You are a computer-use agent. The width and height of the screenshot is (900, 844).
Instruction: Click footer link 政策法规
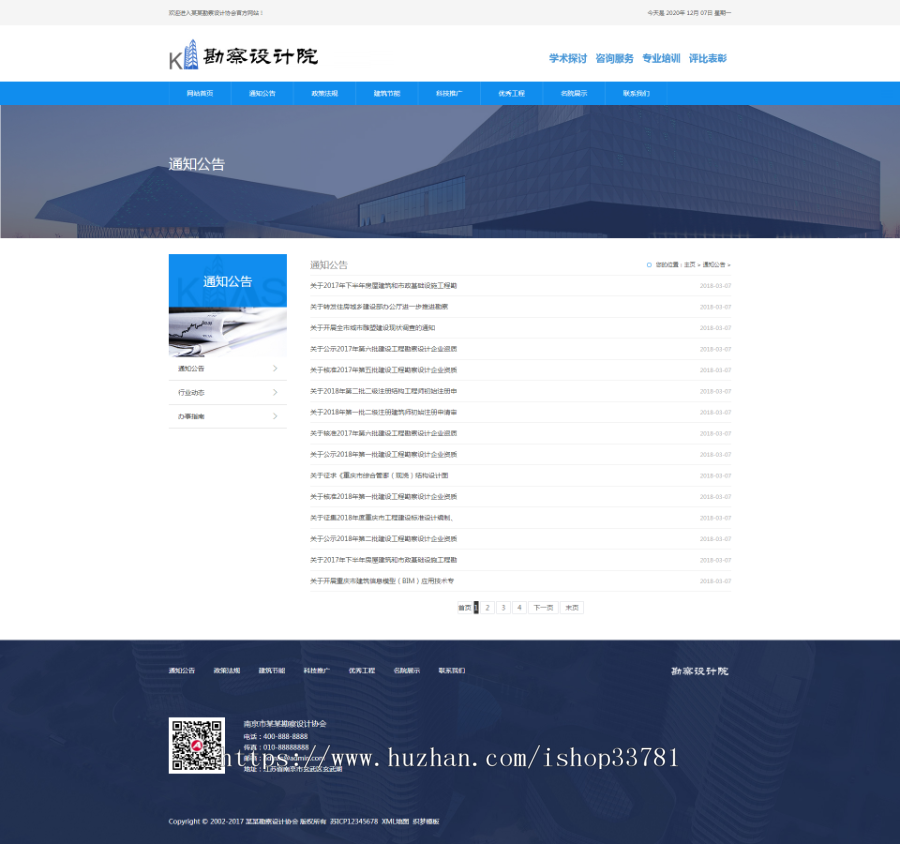(x=227, y=671)
